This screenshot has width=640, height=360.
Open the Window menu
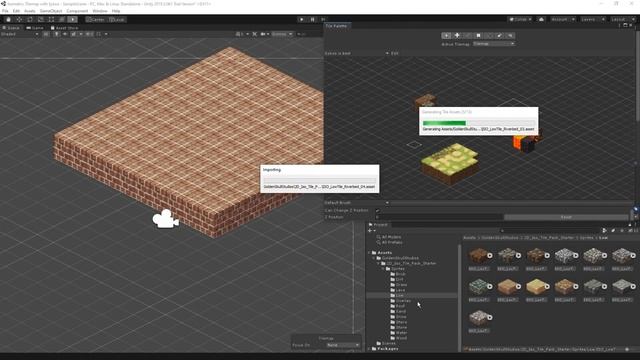tap(100, 11)
